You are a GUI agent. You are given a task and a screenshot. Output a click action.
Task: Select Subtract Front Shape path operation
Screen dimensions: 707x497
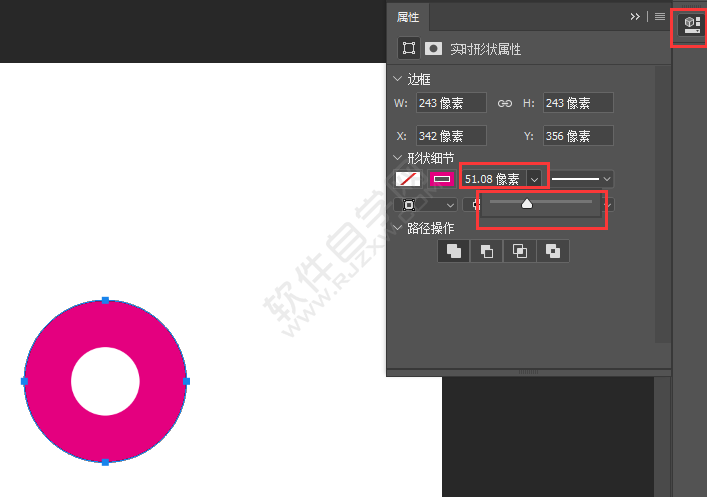coord(487,251)
